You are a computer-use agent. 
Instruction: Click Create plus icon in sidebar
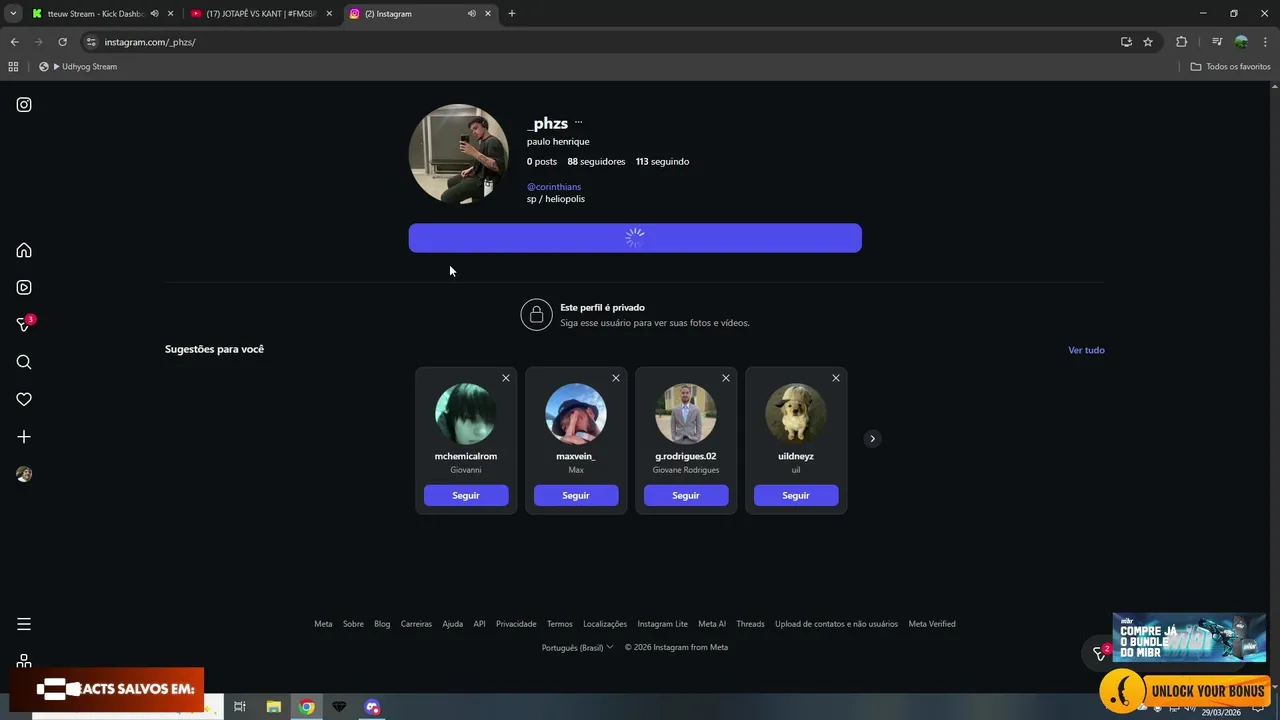[x=24, y=437]
